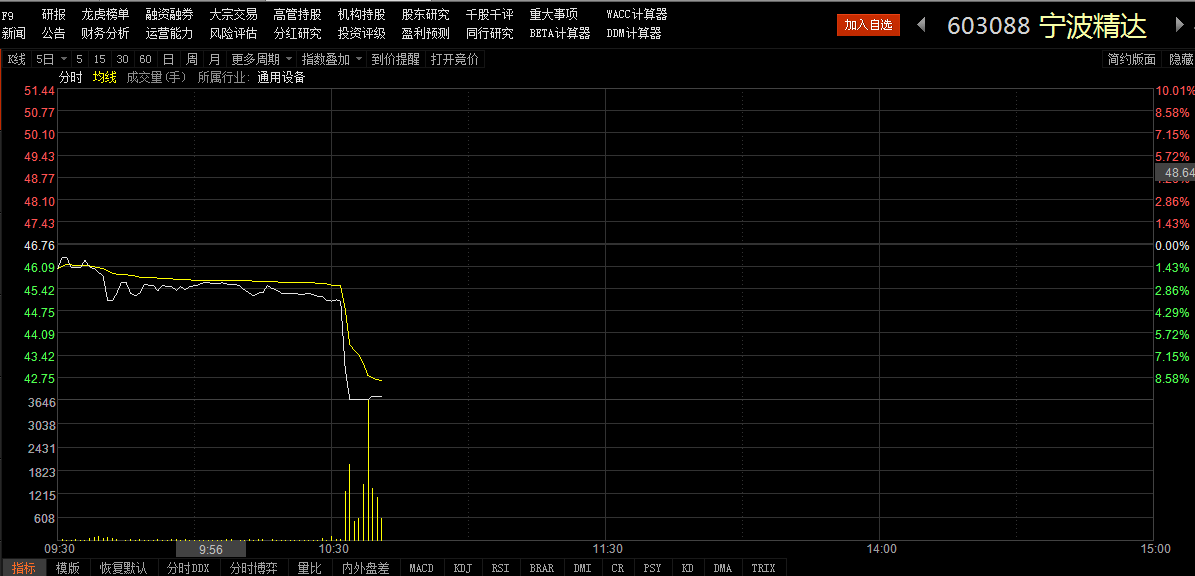
Task: Select the 60 minute period
Action: click(145, 59)
